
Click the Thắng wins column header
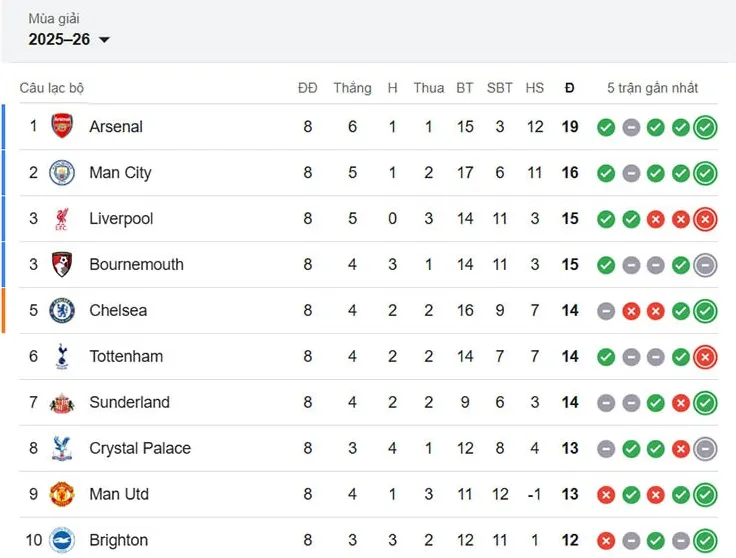pos(352,88)
